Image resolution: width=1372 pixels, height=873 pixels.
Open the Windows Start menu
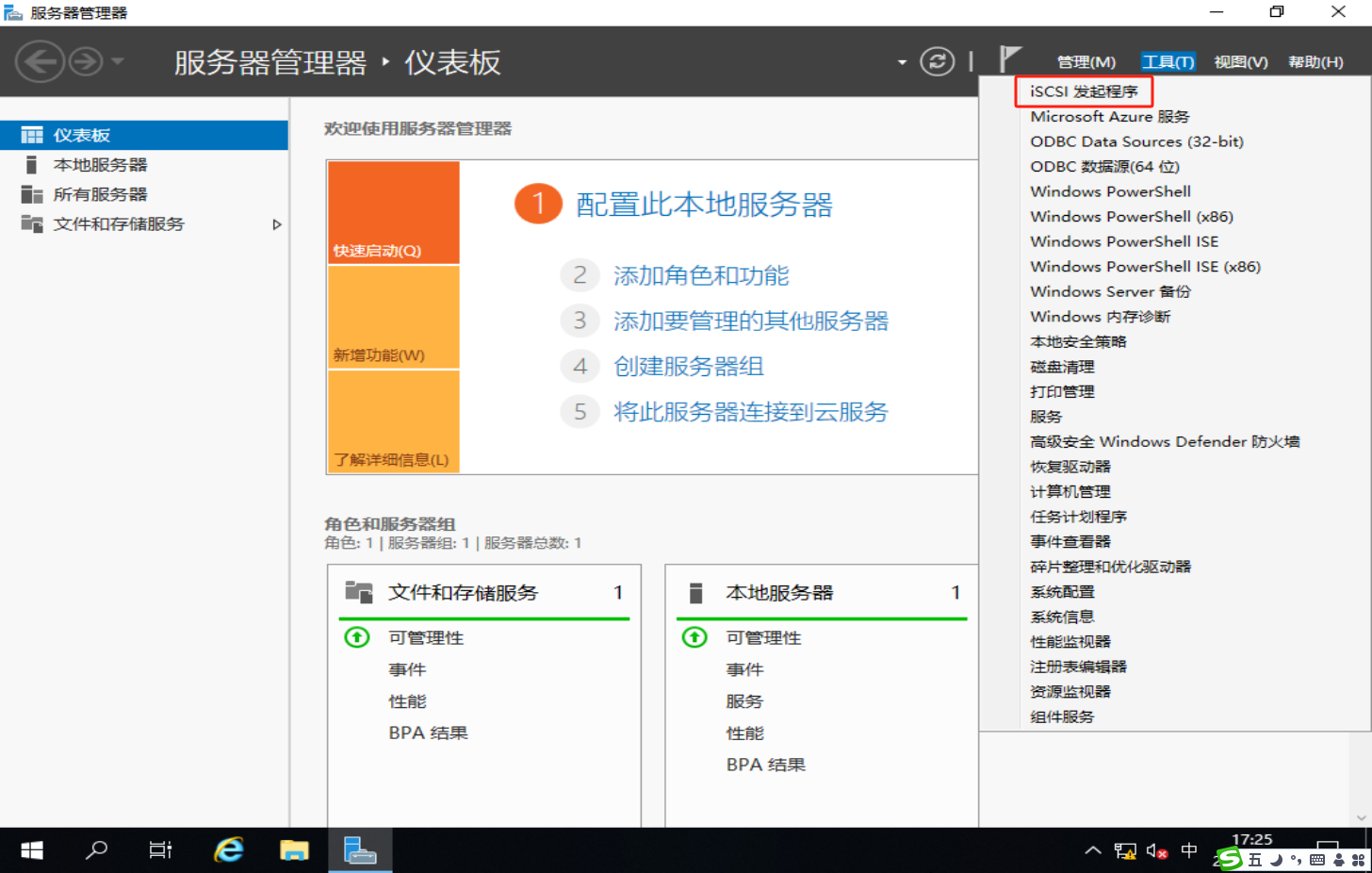[32, 850]
